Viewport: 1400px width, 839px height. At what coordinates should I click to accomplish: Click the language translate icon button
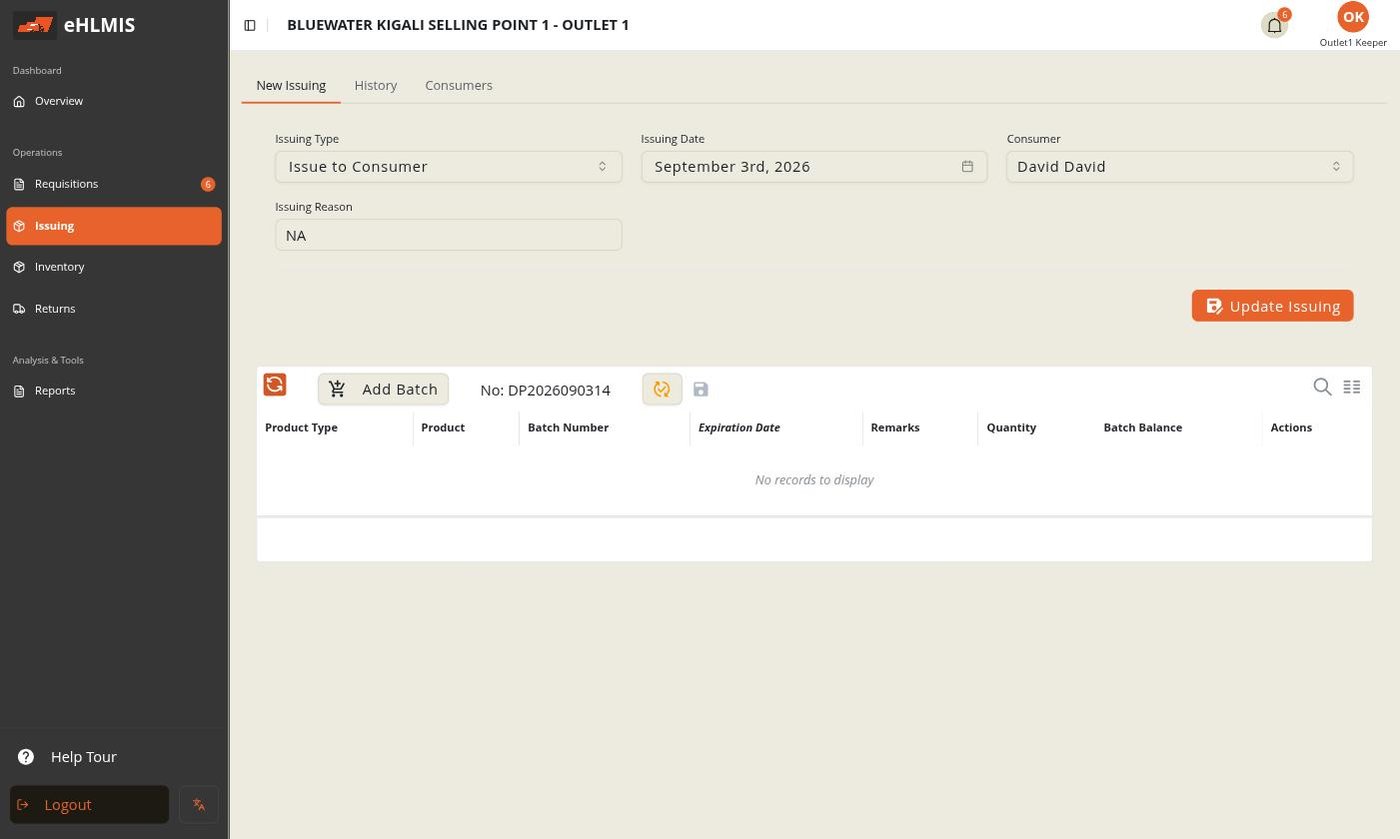(x=199, y=805)
